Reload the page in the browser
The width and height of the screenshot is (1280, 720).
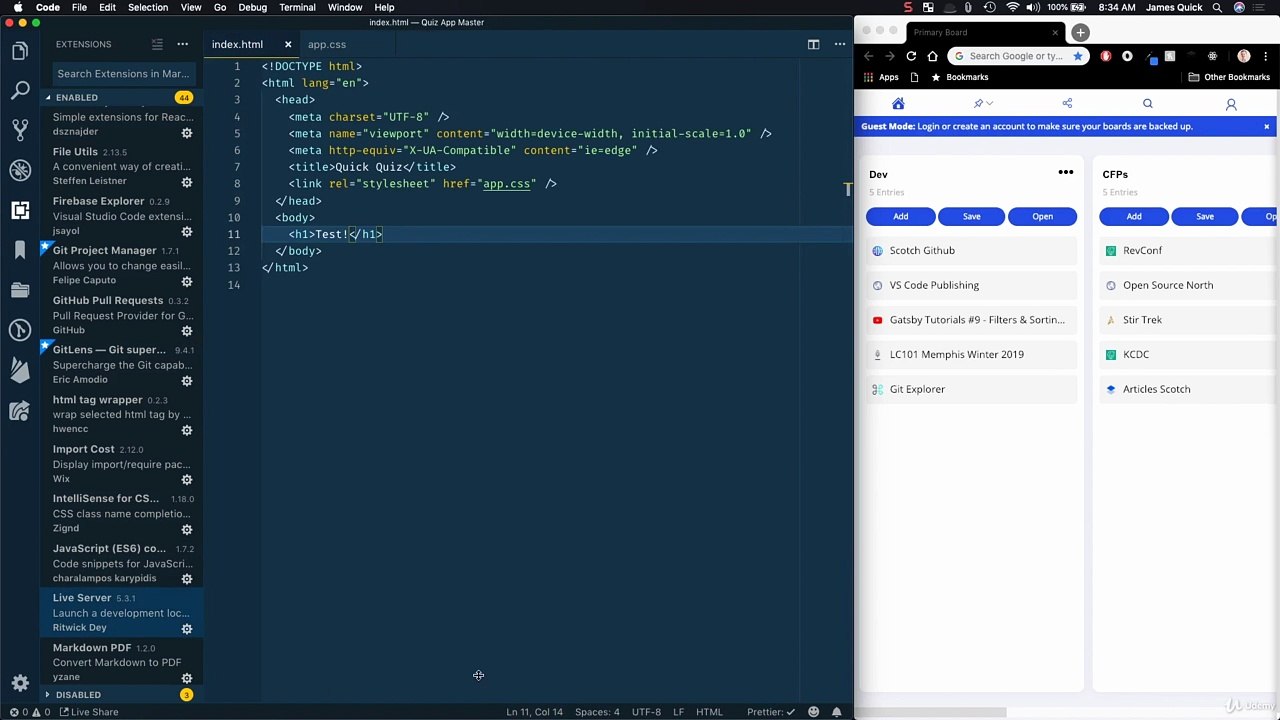coord(911,56)
